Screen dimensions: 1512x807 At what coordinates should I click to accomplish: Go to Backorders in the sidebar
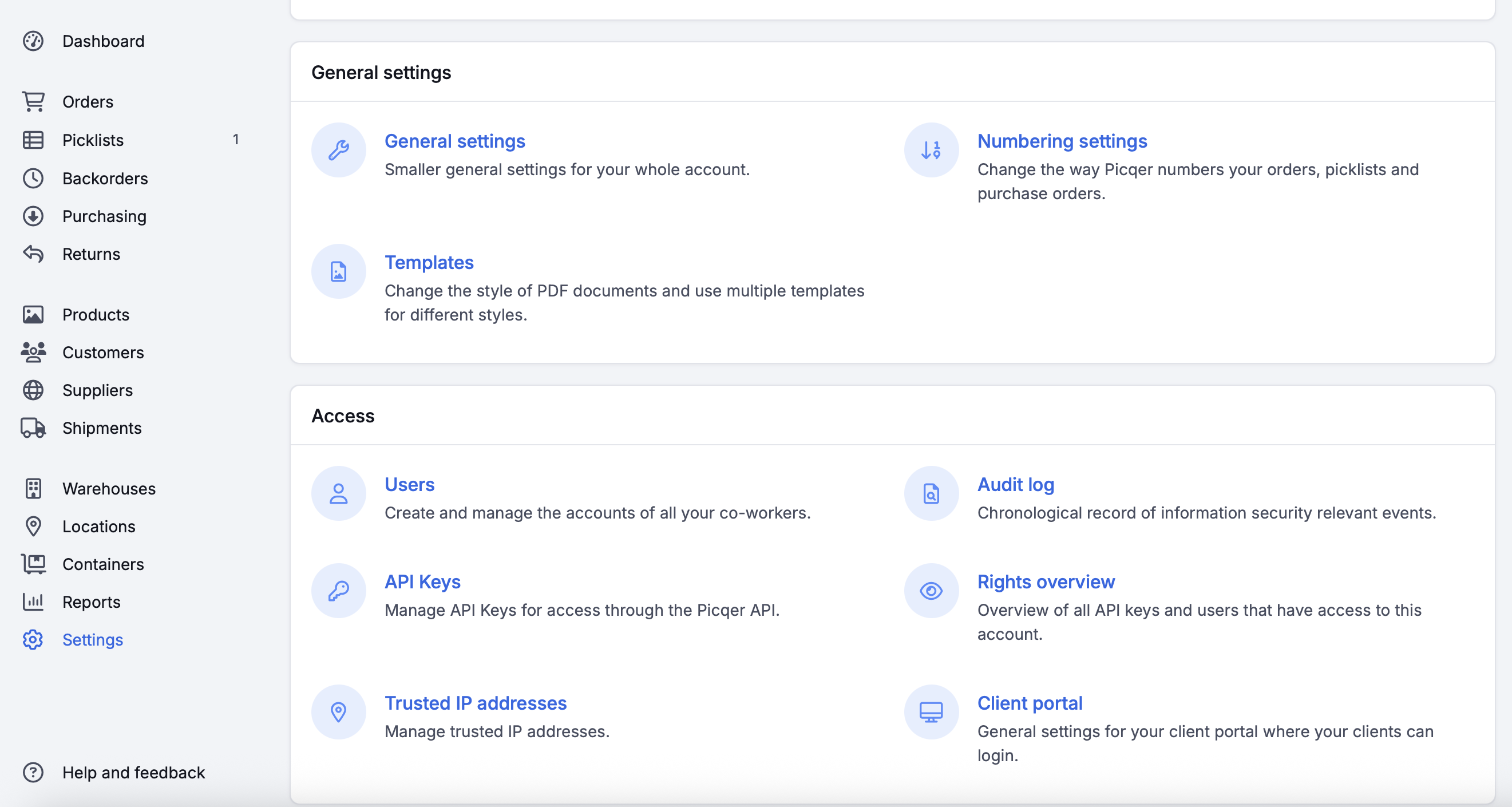[105, 179]
